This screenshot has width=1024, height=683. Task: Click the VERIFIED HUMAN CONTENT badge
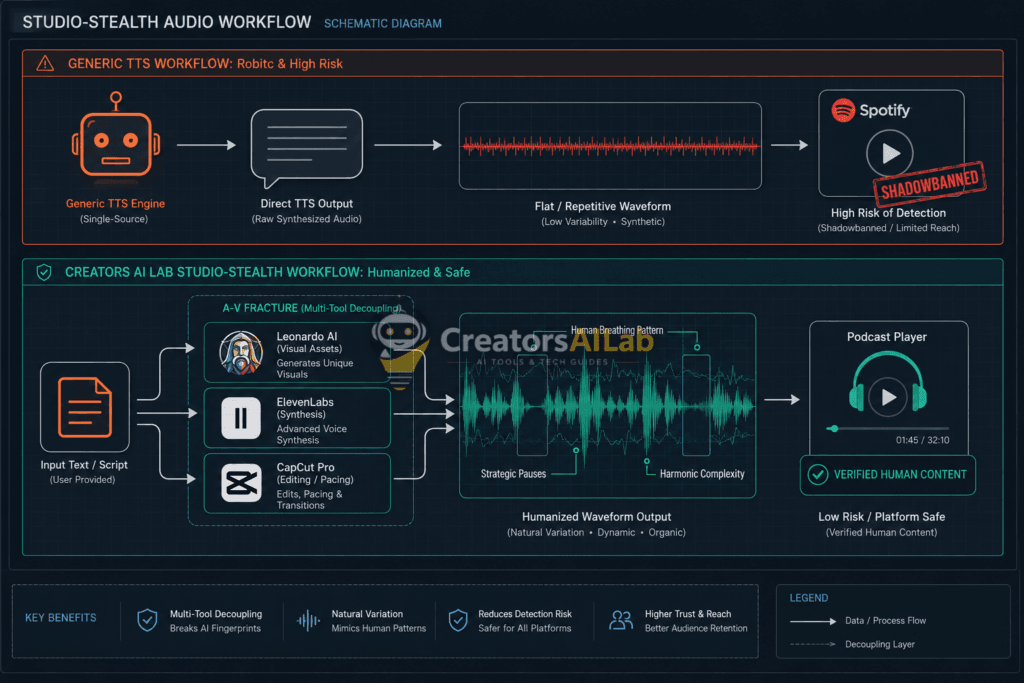888,475
